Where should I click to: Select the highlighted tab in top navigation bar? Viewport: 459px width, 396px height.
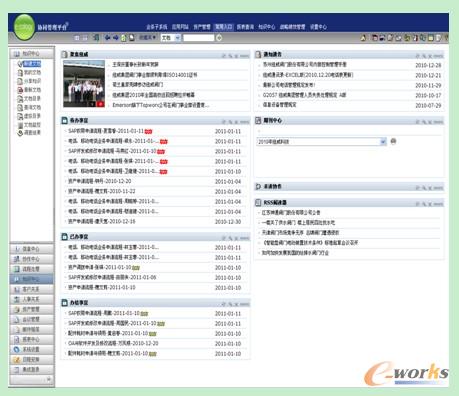pyautogui.click(x=223, y=27)
